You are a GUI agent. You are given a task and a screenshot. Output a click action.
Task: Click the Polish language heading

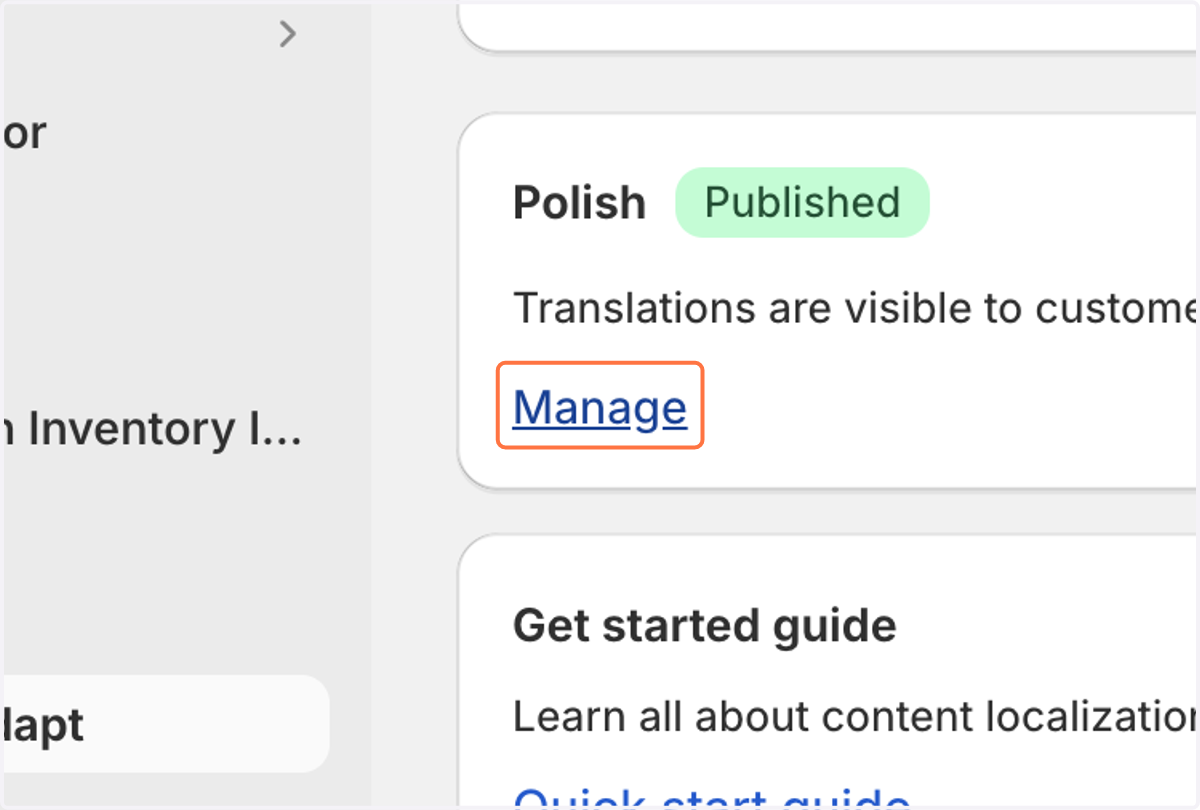click(580, 203)
